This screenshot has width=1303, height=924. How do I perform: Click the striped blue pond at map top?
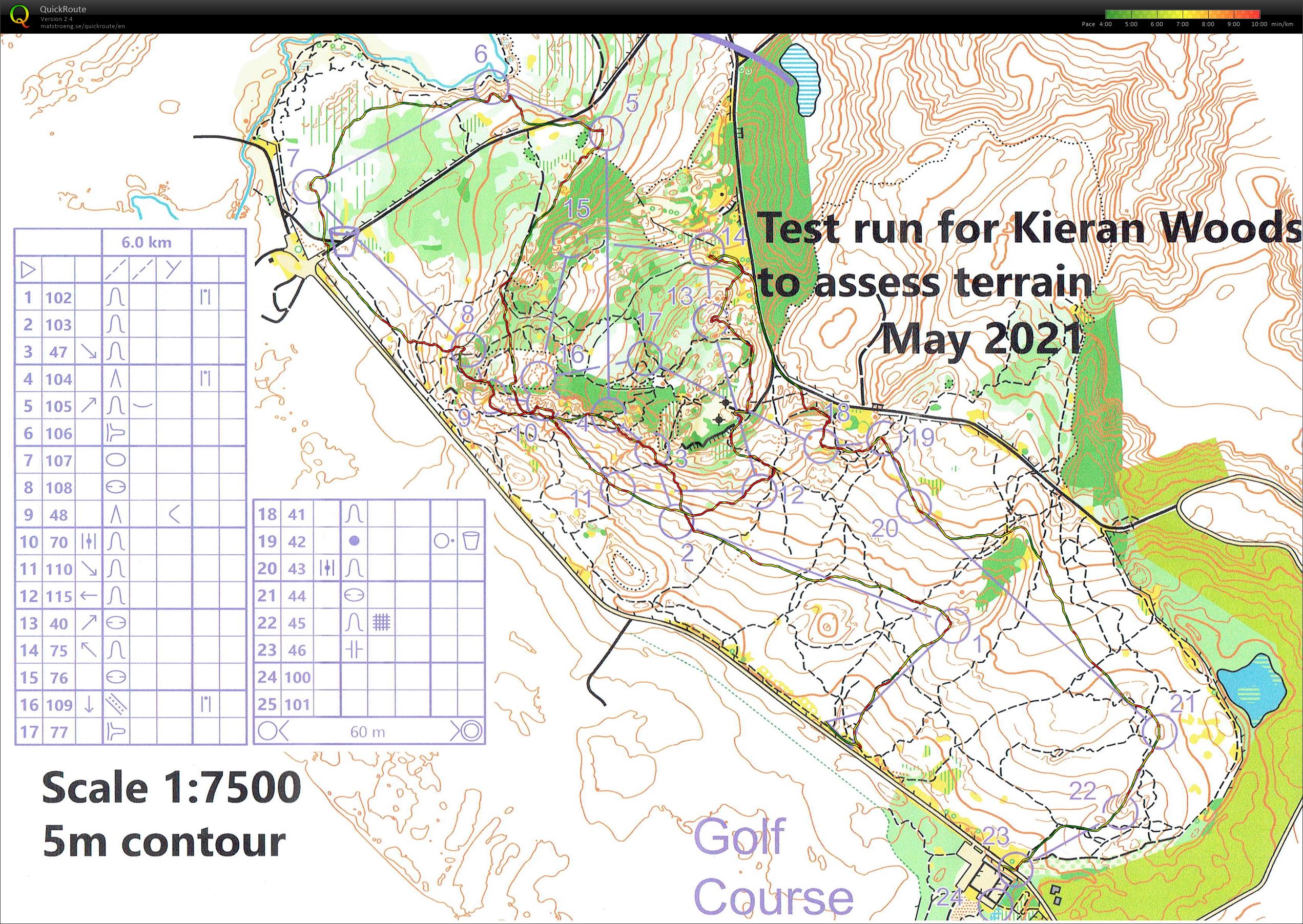click(800, 80)
